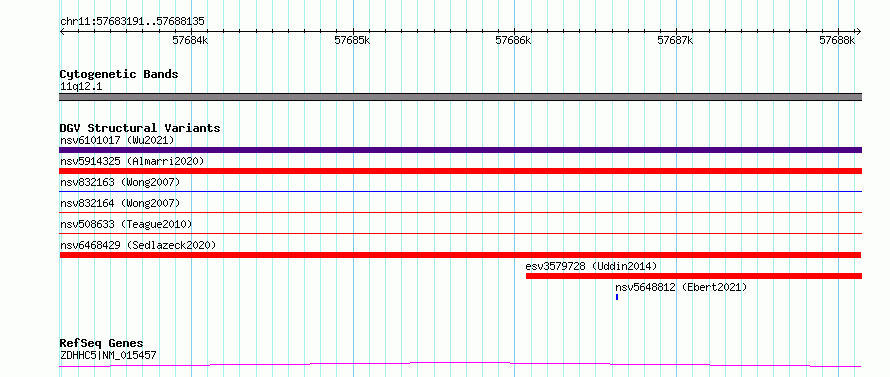Click the red esv3579728 variant bar
The image size is (890, 377).
[x=694, y=276]
